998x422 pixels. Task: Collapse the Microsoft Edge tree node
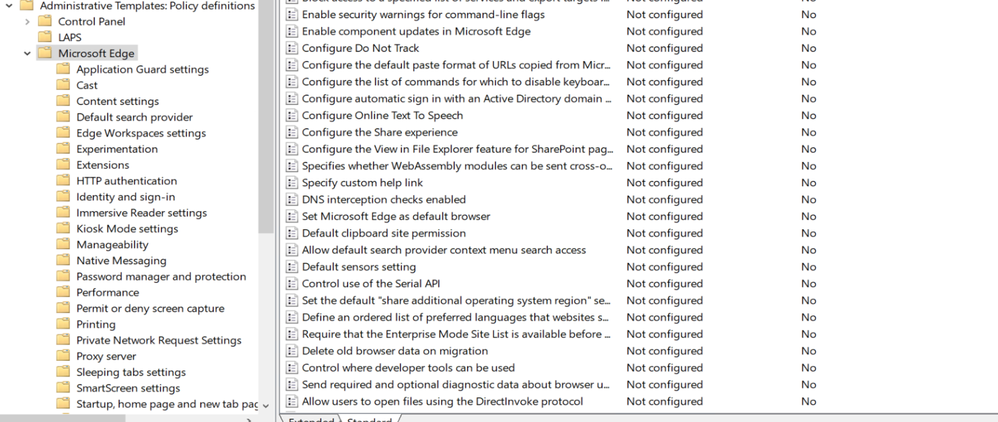point(27,53)
